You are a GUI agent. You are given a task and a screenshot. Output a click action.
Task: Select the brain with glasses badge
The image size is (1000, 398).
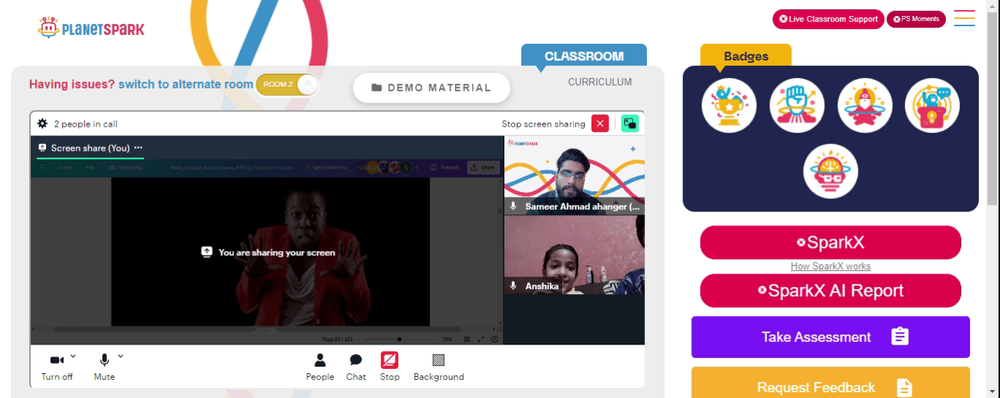pyautogui.click(x=830, y=171)
